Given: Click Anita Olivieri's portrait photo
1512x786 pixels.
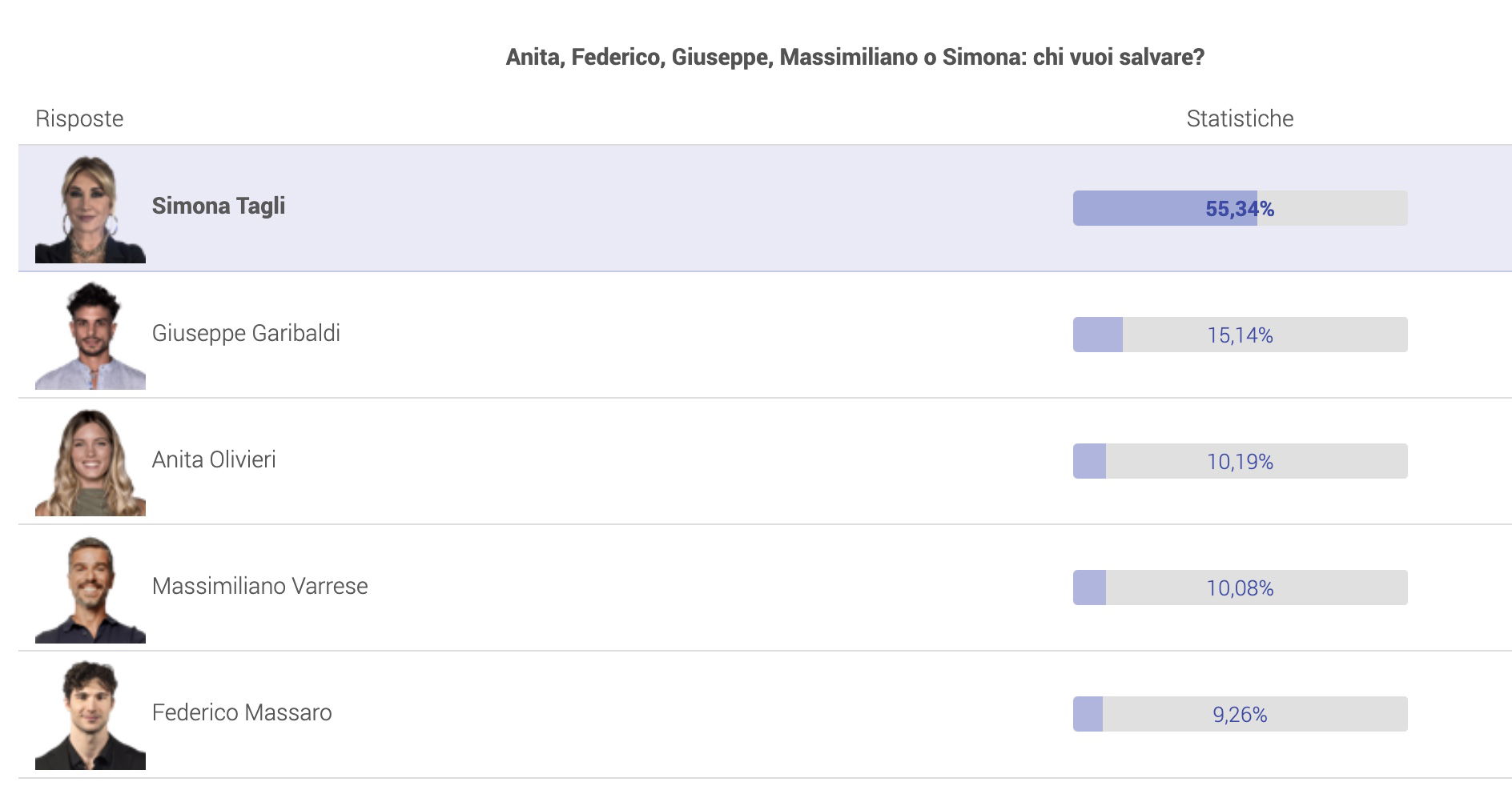Looking at the screenshot, I should pos(90,461).
